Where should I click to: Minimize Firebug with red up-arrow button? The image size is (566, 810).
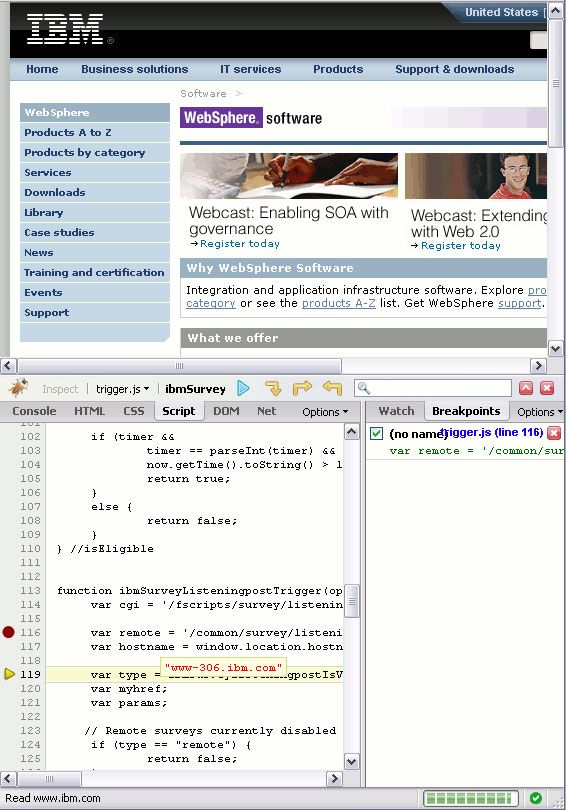pos(526,388)
